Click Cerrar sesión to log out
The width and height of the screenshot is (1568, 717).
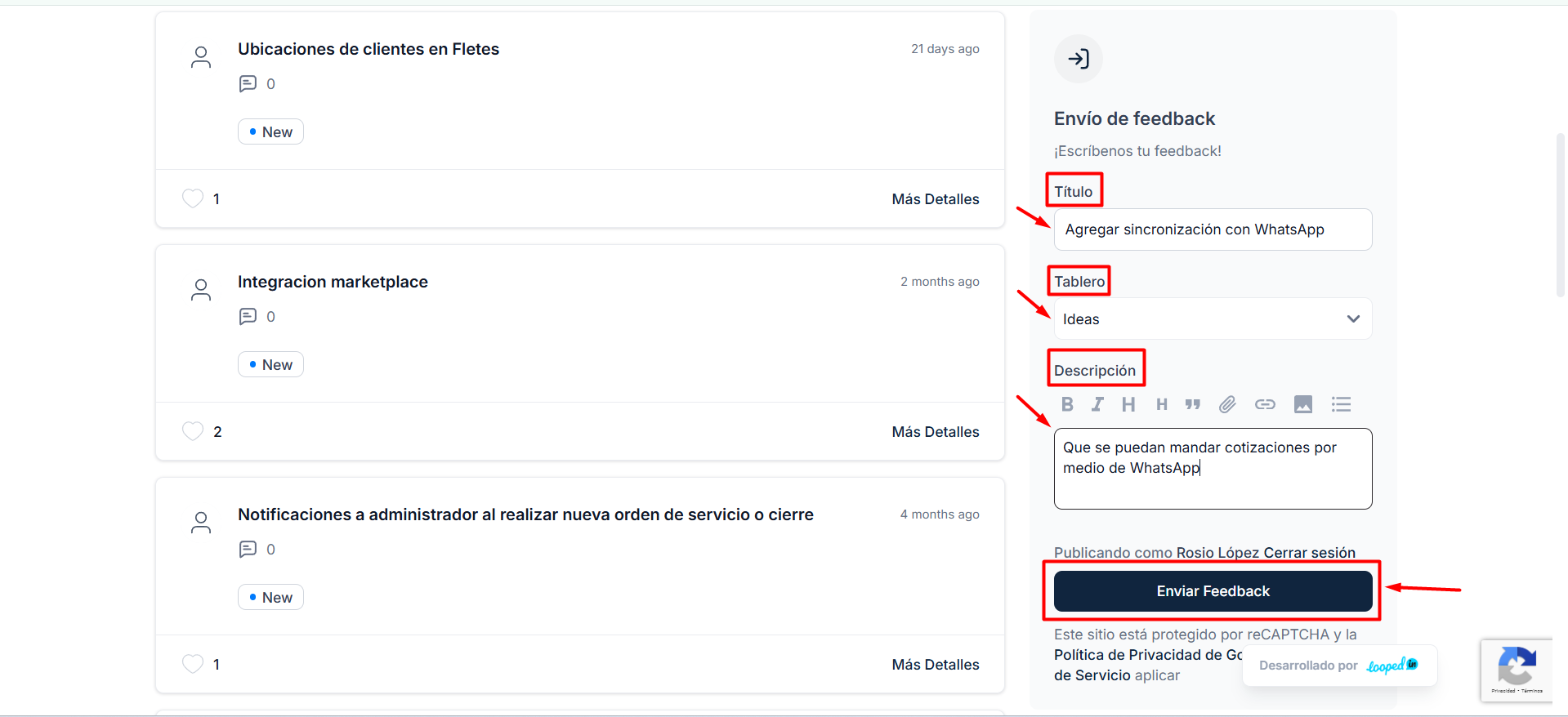tap(1309, 553)
